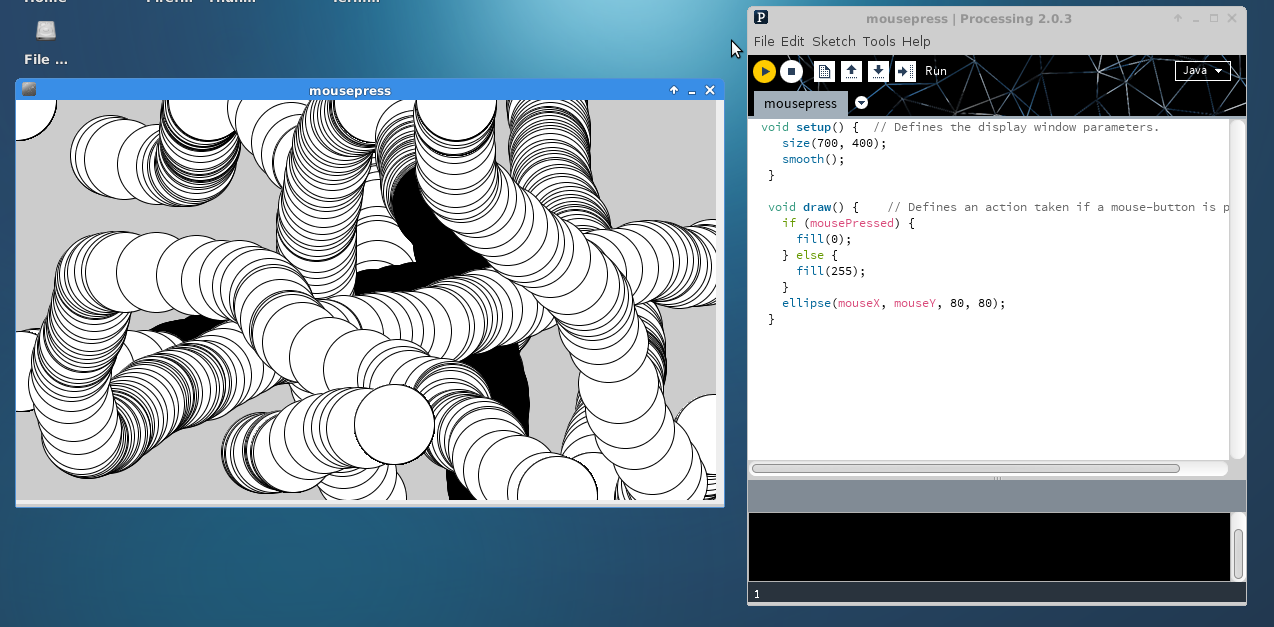Stop the running sketch

(x=791, y=71)
